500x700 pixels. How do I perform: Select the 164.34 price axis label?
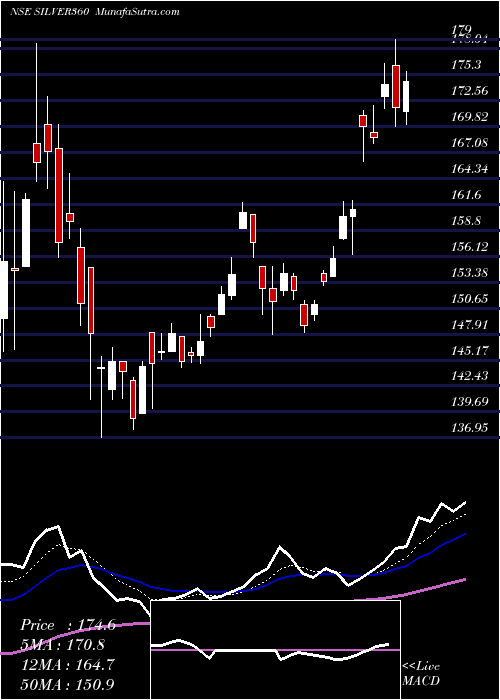pos(470,169)
